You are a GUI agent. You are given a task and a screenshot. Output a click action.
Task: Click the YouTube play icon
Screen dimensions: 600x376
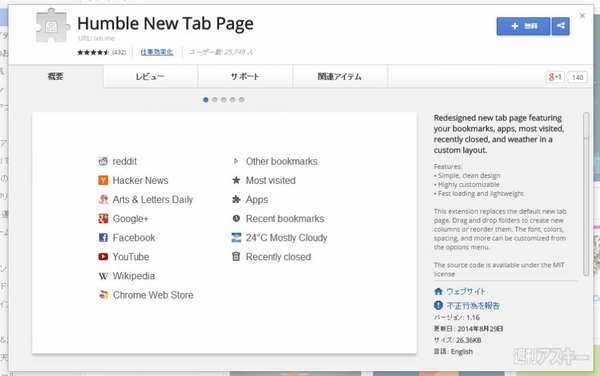(x=103, y=257)
